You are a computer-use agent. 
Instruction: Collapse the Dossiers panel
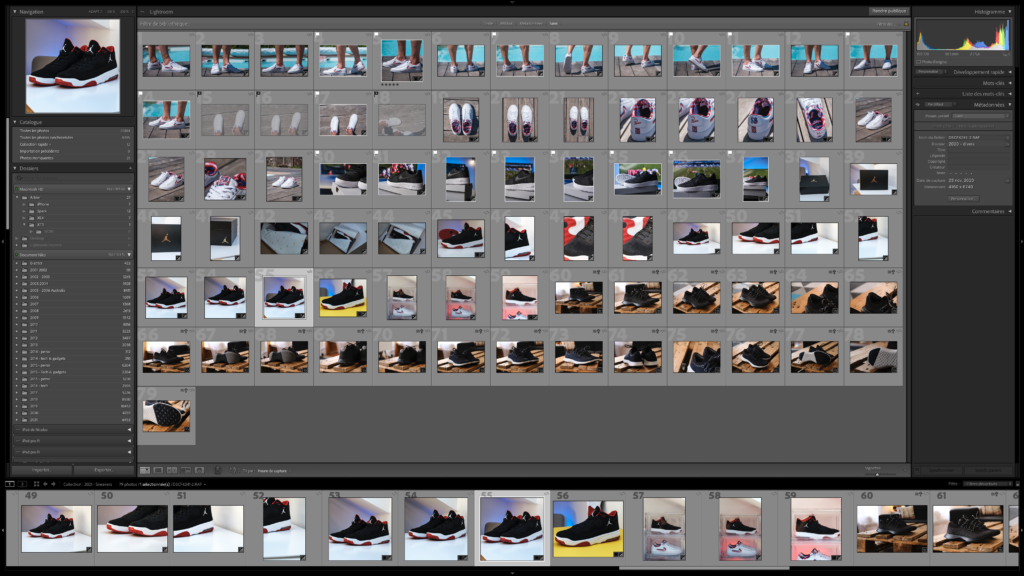point(15,168)
